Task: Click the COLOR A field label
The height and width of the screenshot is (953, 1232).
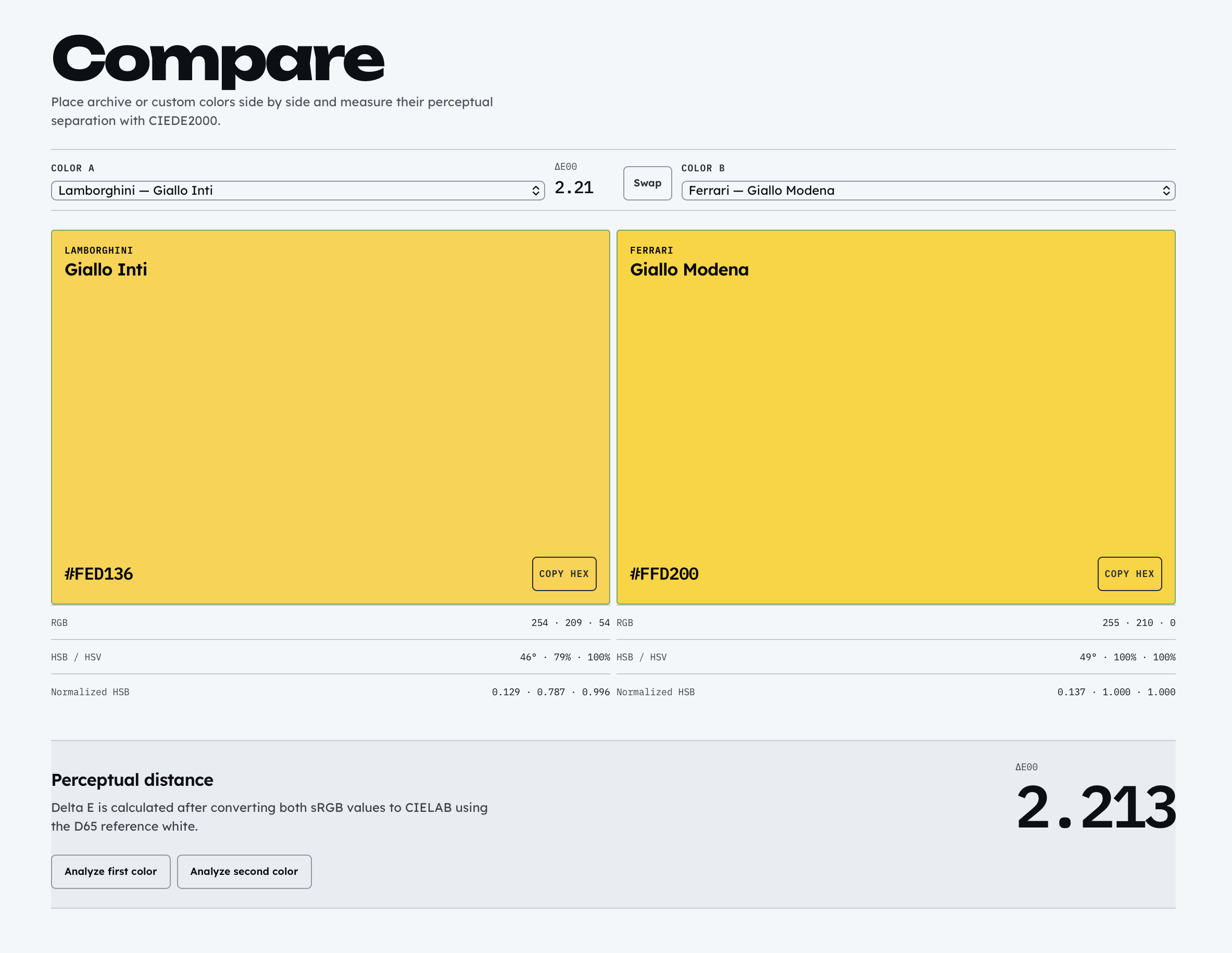Action: click(x=73, y=168)
